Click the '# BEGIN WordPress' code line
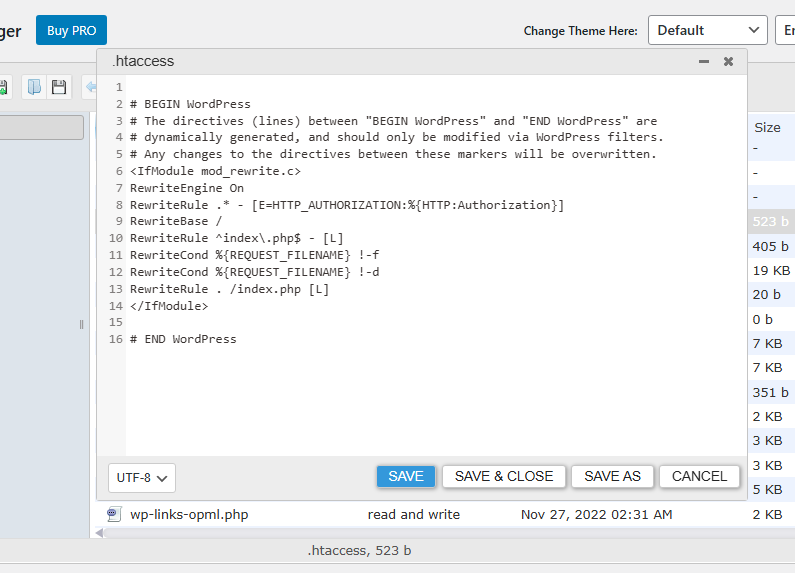 (x=190, y=104)
